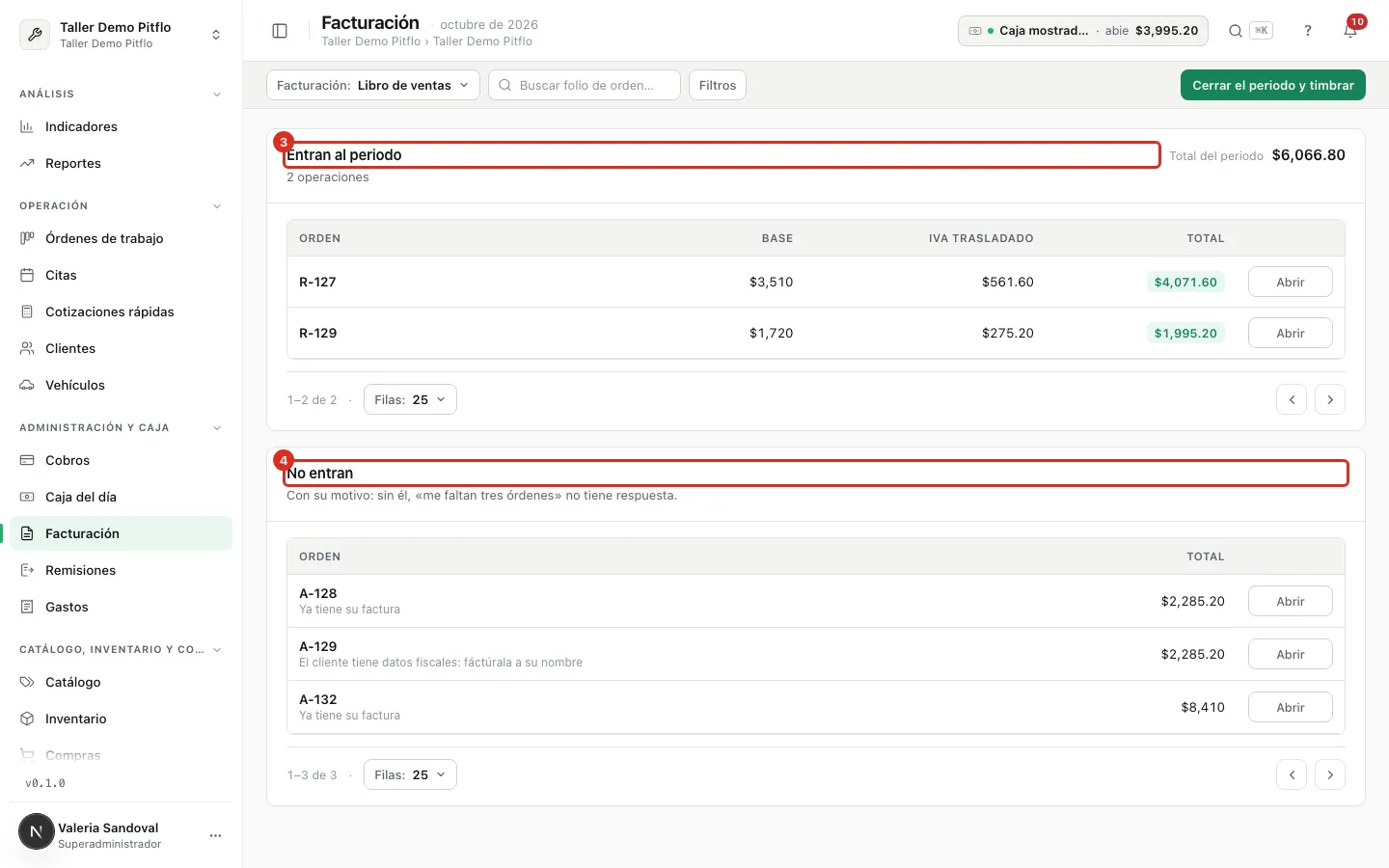Click the Indicadores chart icon
1389x868 pixels.
(27, 126)
